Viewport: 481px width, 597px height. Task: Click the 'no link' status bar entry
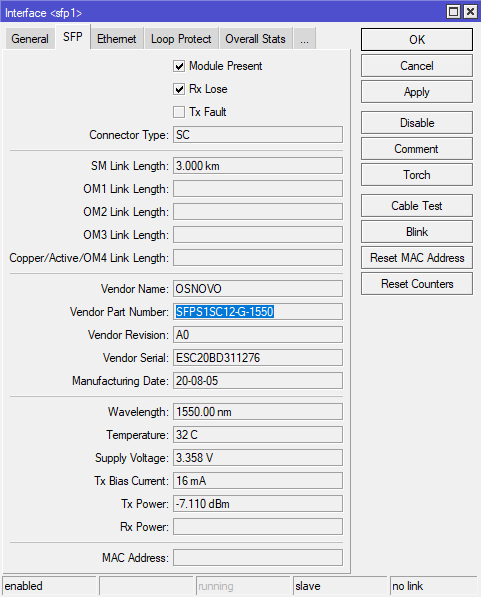click(x=434, y=586)
